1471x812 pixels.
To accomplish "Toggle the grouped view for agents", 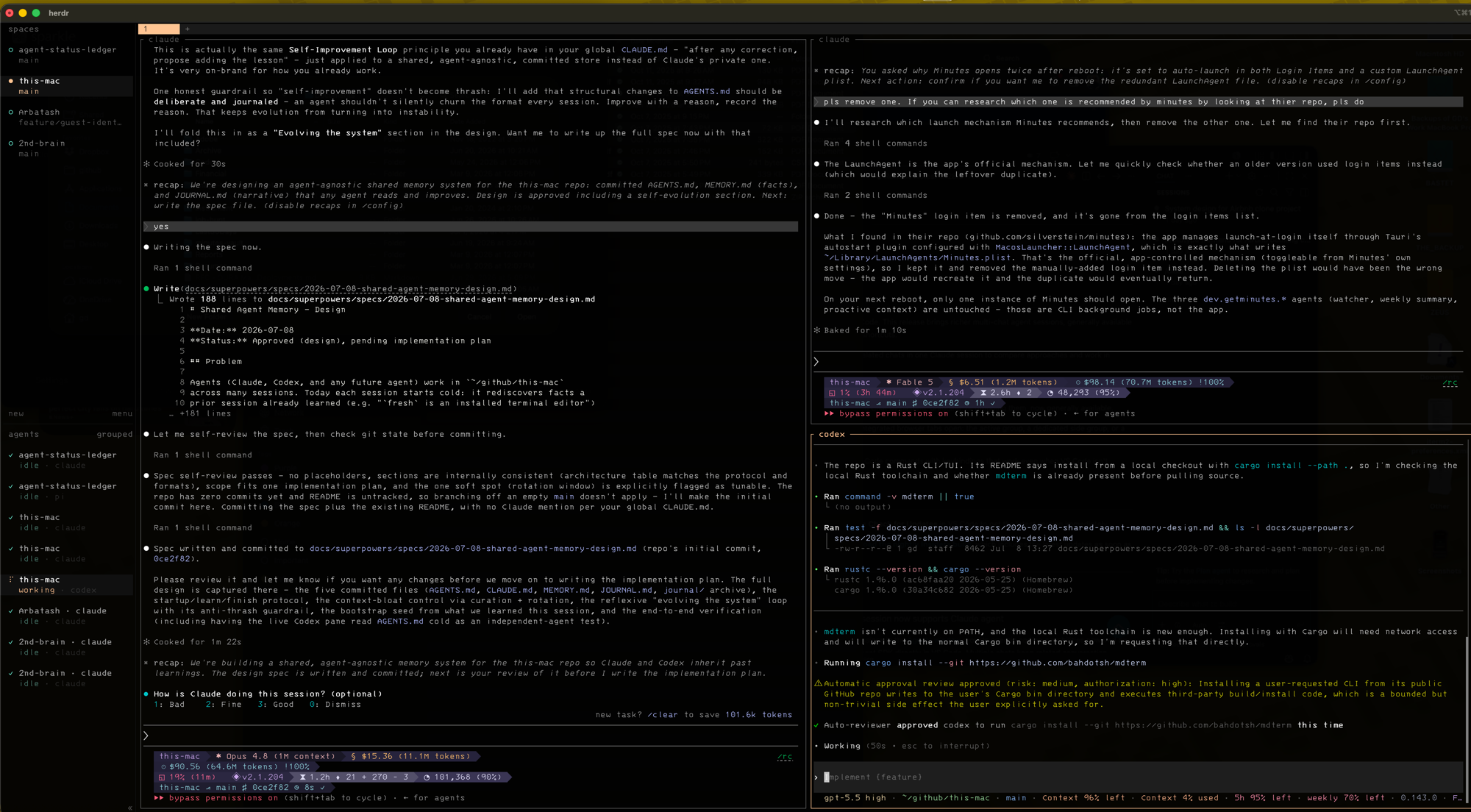I will (x=115, y=435).
